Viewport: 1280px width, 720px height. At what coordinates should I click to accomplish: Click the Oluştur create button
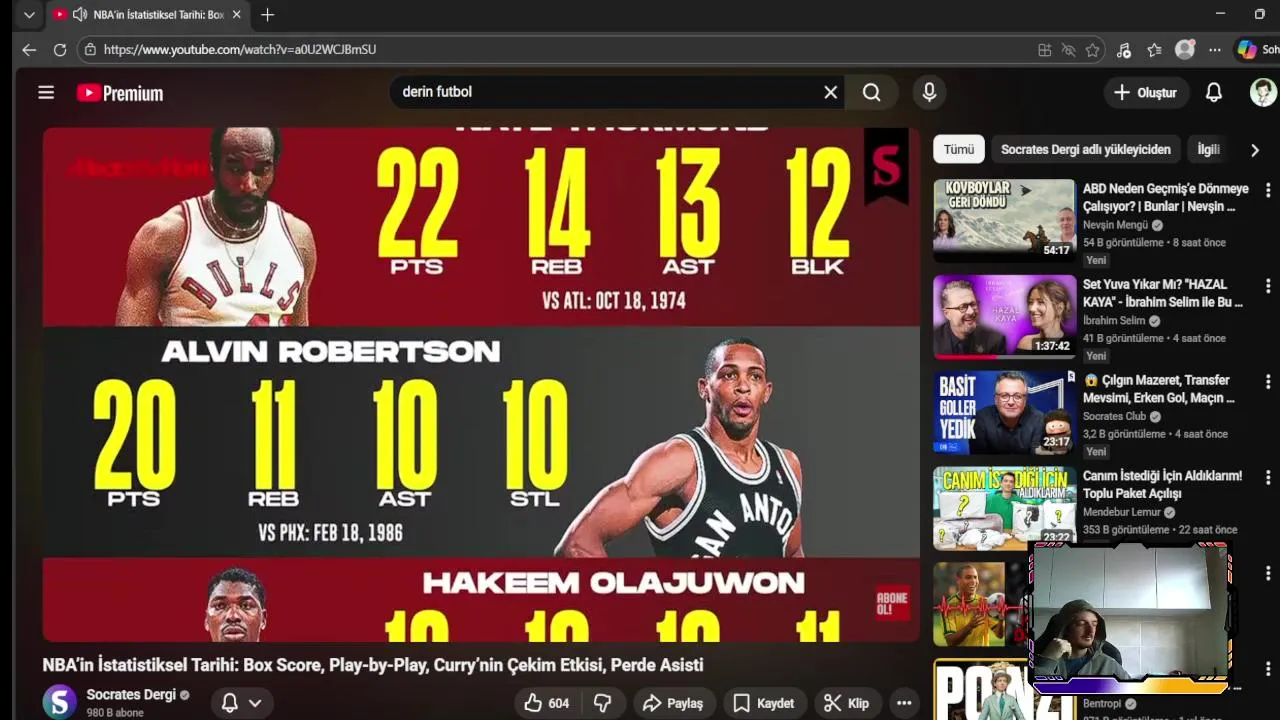coord(1146,92)
